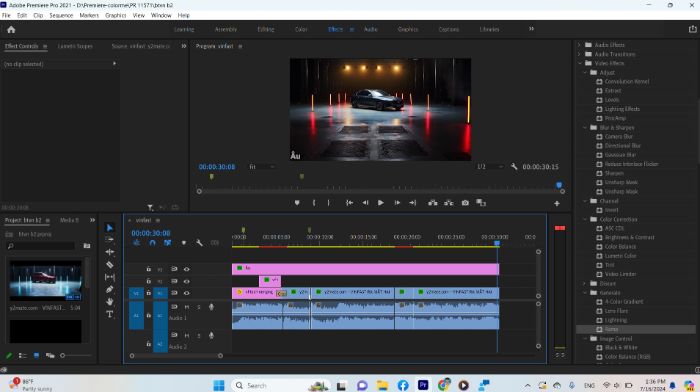Expand the Audio Transitions folder

[x=579, y=54]
